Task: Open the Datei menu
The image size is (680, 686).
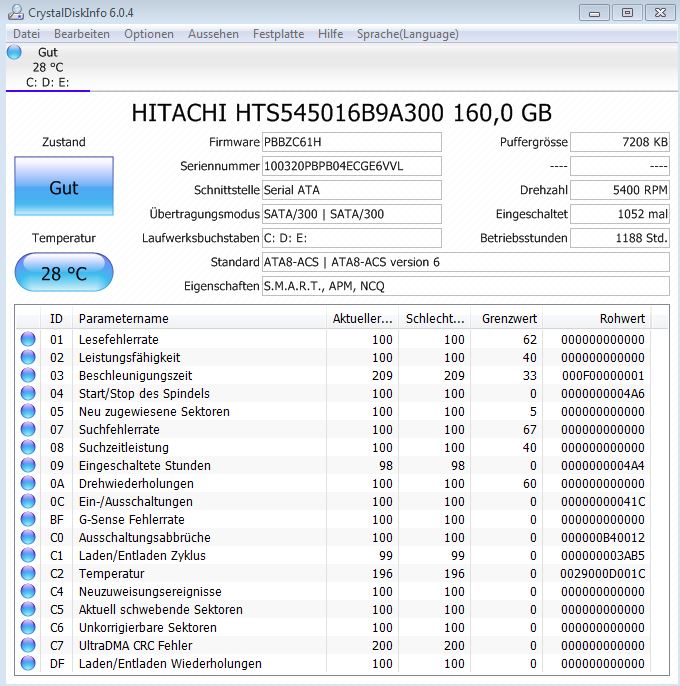Action: point(26,34)
